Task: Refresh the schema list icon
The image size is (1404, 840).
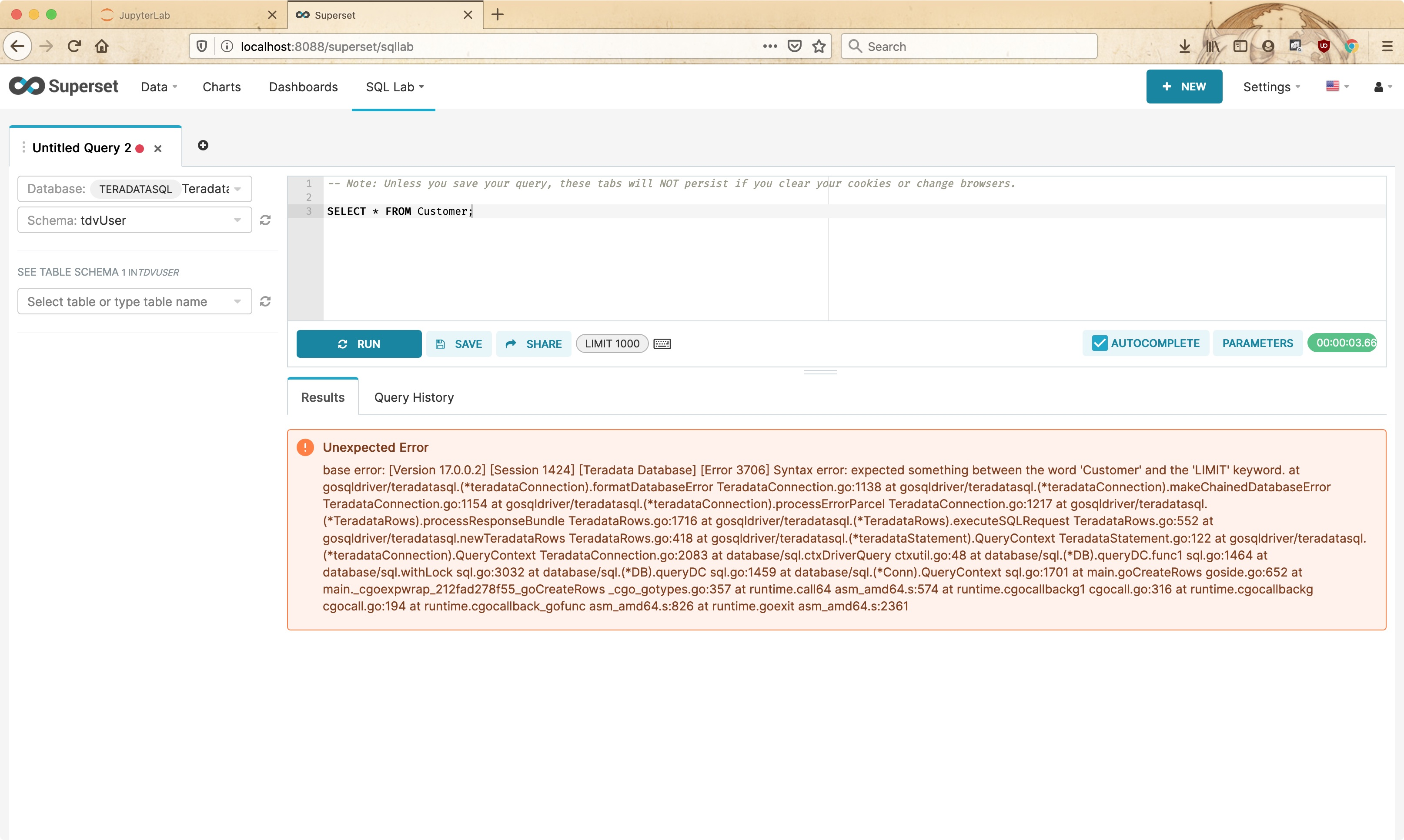Action: click(265, 220)
